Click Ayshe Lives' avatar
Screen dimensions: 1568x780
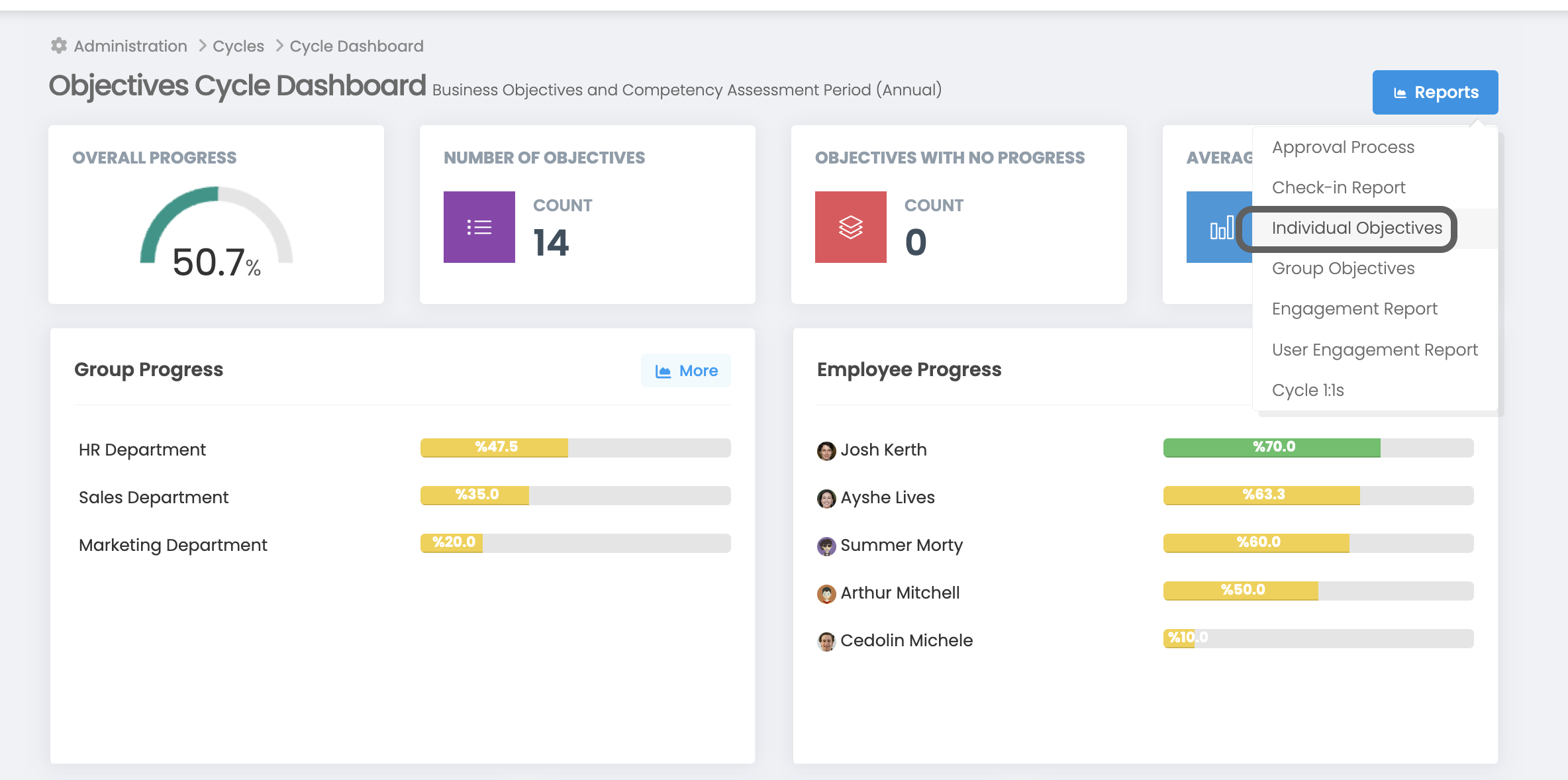tap(826, 499)
